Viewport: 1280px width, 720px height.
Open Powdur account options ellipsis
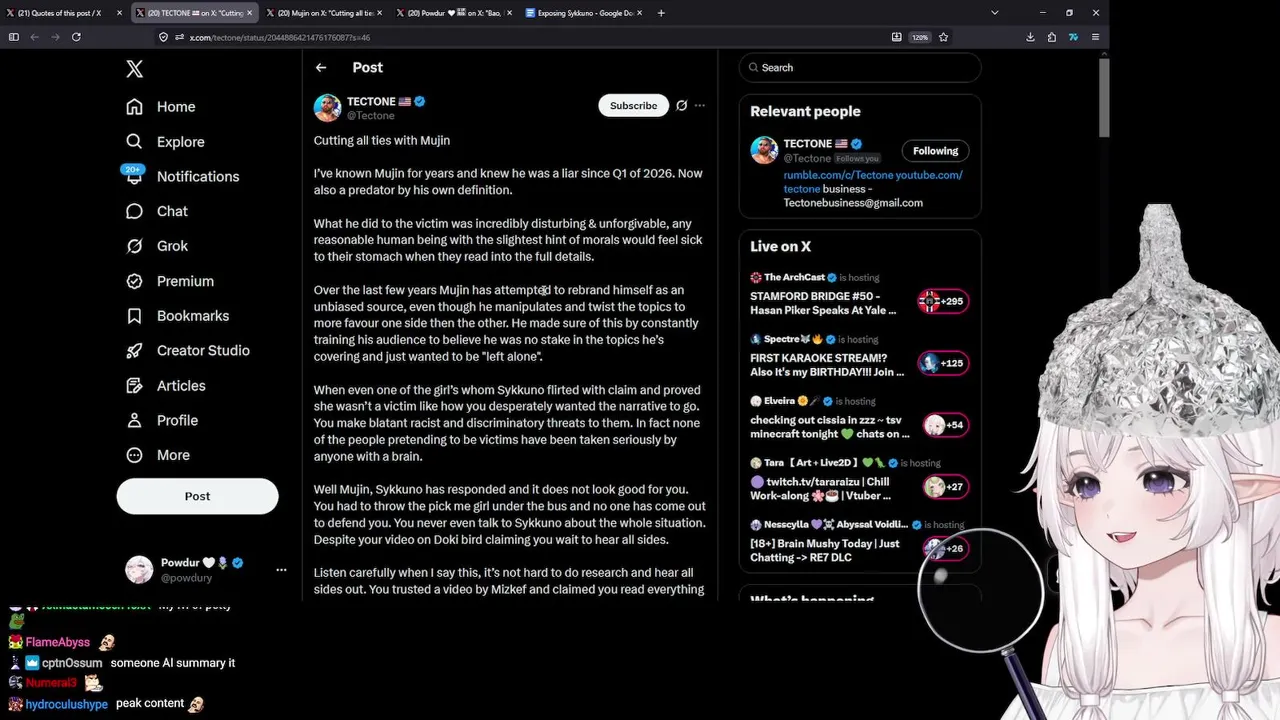pos(281,570)
